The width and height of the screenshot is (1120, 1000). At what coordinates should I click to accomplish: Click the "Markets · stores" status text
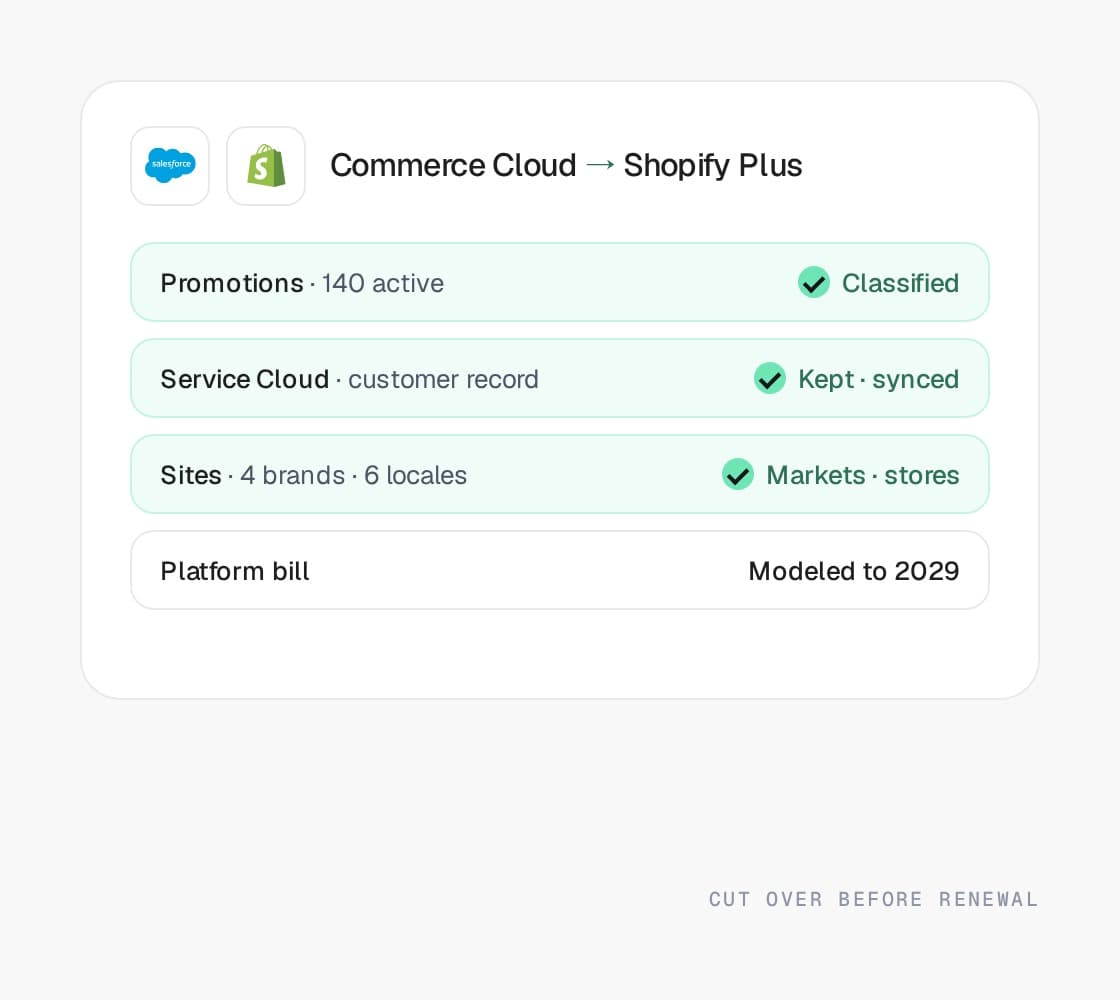[x=863, y=475]
